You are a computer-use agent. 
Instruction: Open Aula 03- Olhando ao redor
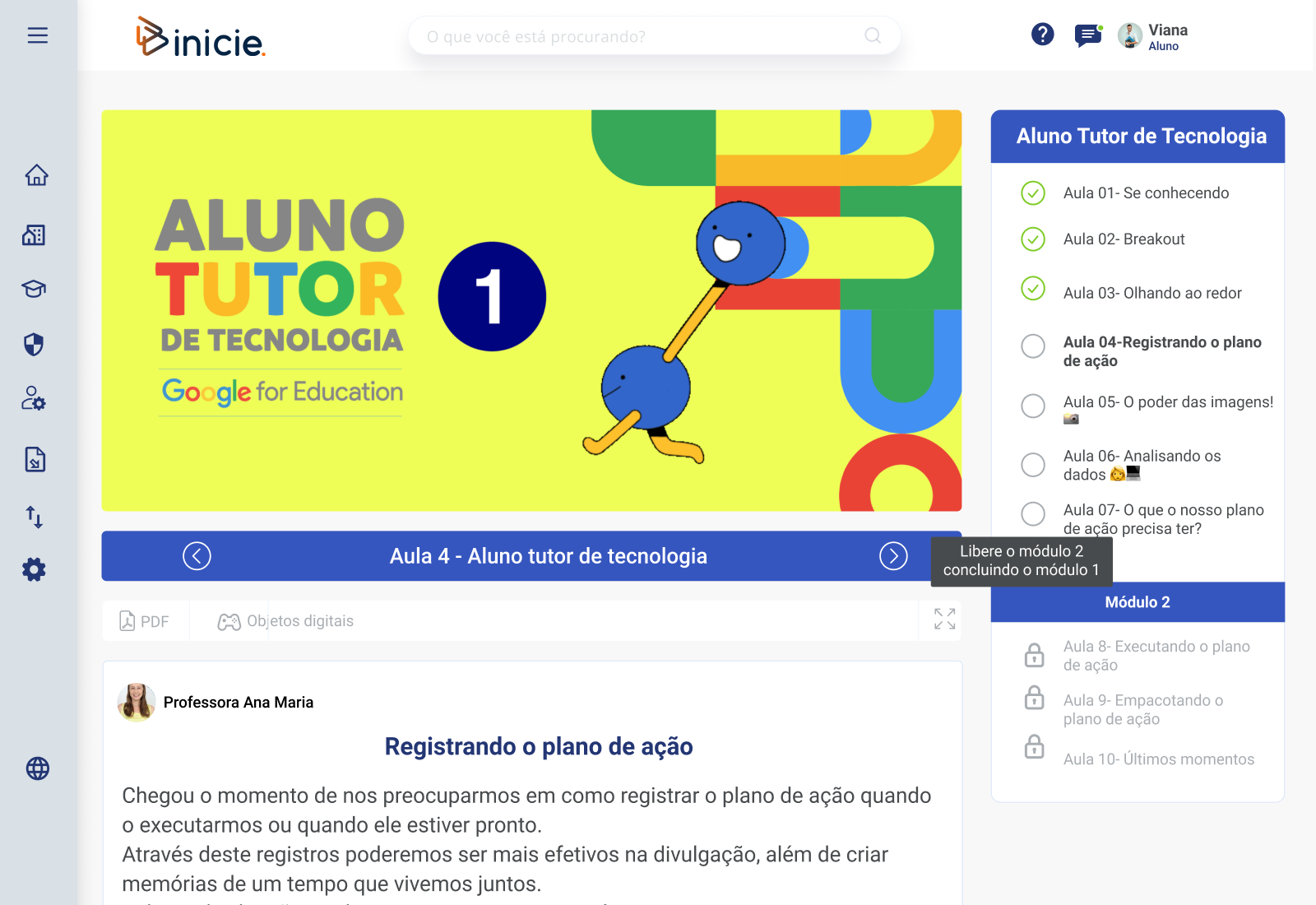[x=1152, y=293]
